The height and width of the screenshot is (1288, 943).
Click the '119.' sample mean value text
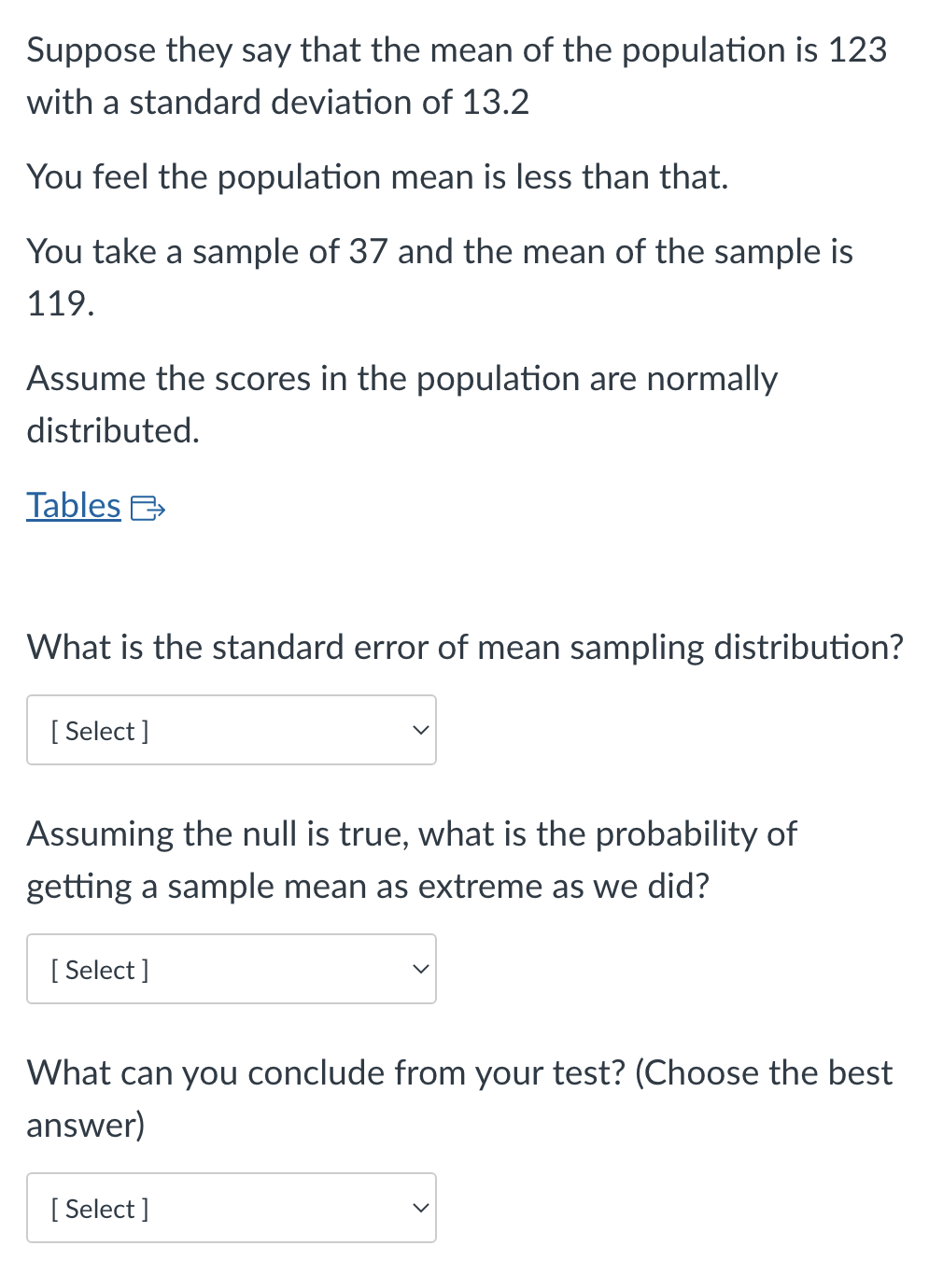pos(61,303)
